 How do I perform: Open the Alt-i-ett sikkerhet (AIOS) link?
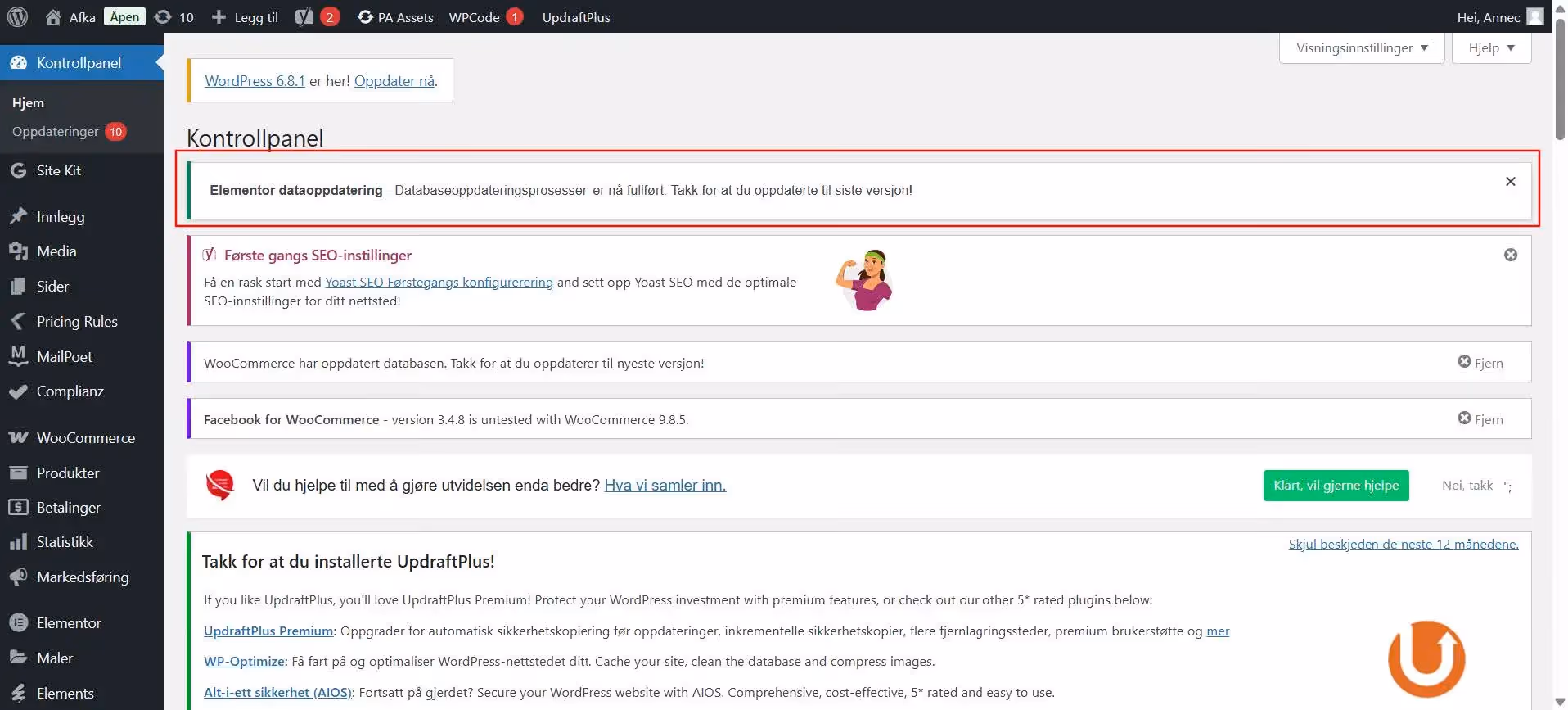(277, 692)
